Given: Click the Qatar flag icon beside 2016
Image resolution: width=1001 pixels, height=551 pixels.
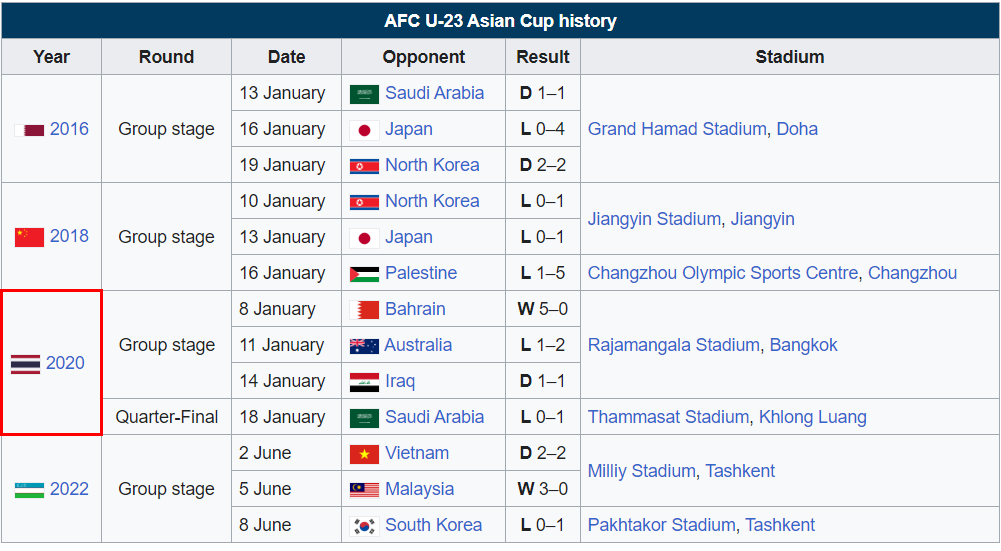Looking at the screenshot, I should pos(29,130).
